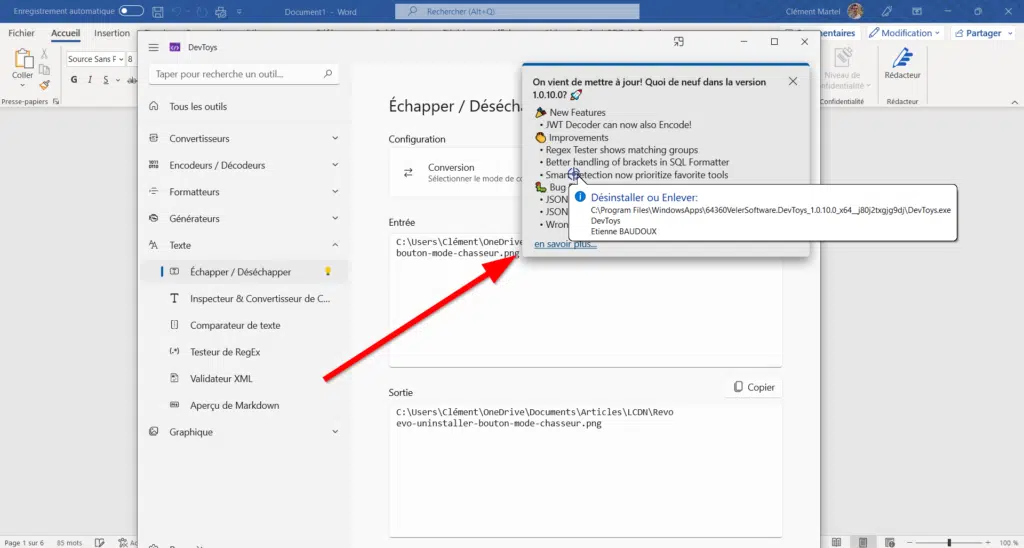The height and width of the screenshot is (548, 1024).
Task: Switch Word to read mode view
Action: [837, 543]
